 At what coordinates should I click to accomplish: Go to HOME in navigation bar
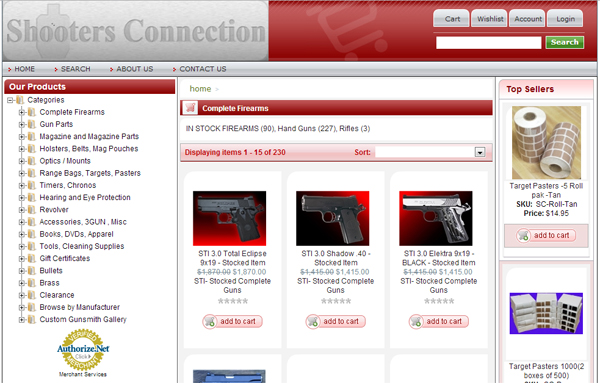(24, 69)
